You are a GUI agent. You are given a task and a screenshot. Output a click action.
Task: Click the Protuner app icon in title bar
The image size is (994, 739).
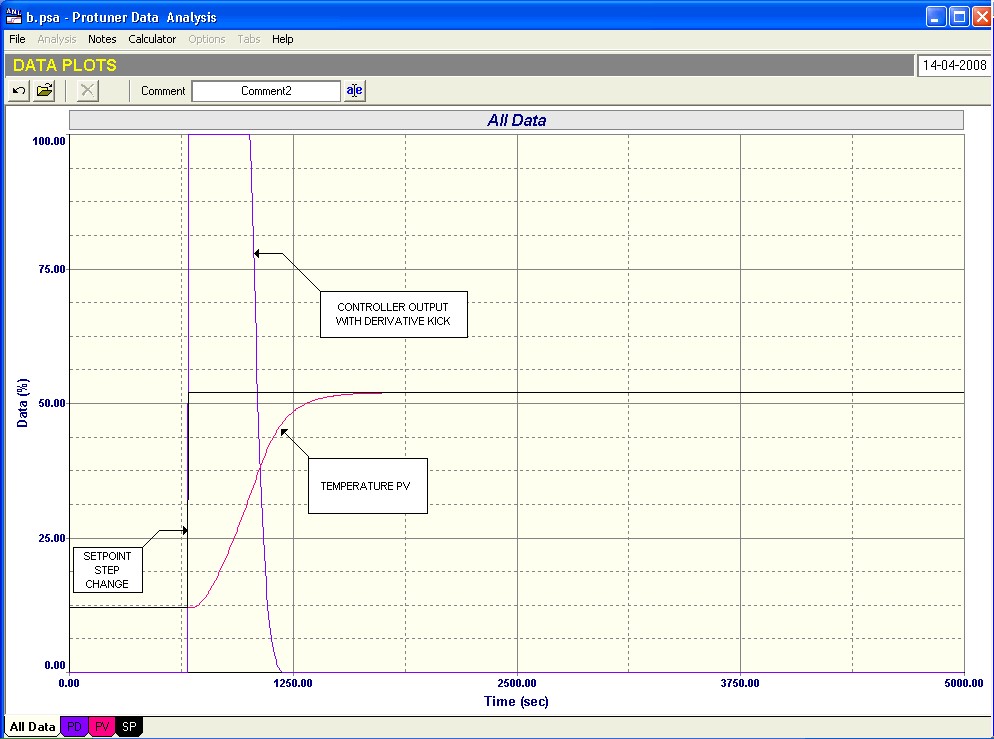pyautogui.click(x=14, y=17)
